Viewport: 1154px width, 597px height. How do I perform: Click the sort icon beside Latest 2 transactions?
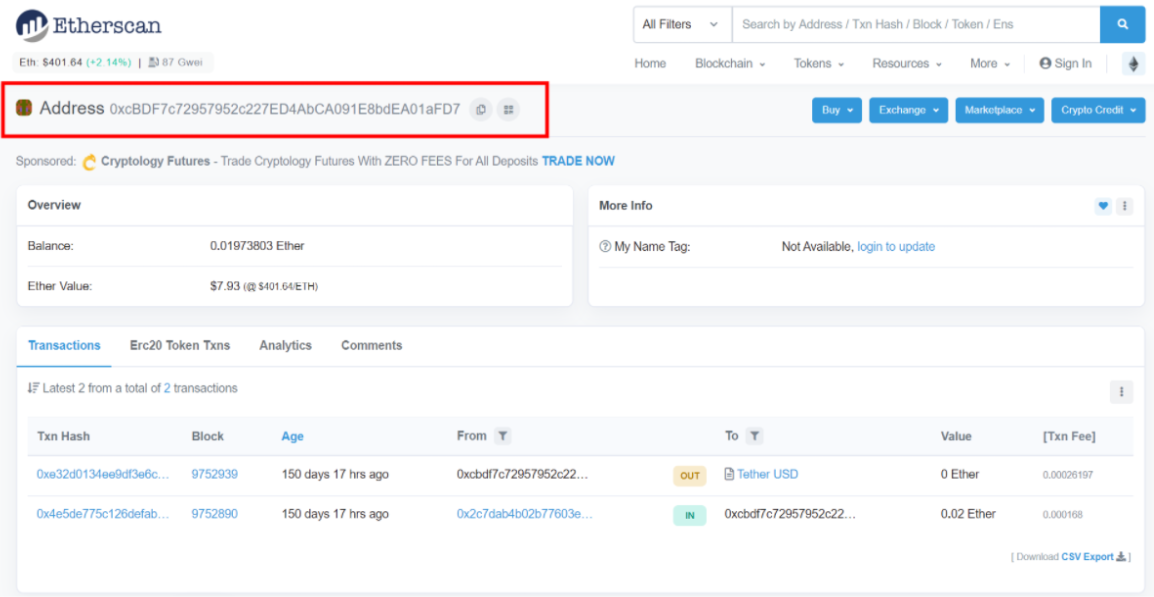click(x=33, y=388)
